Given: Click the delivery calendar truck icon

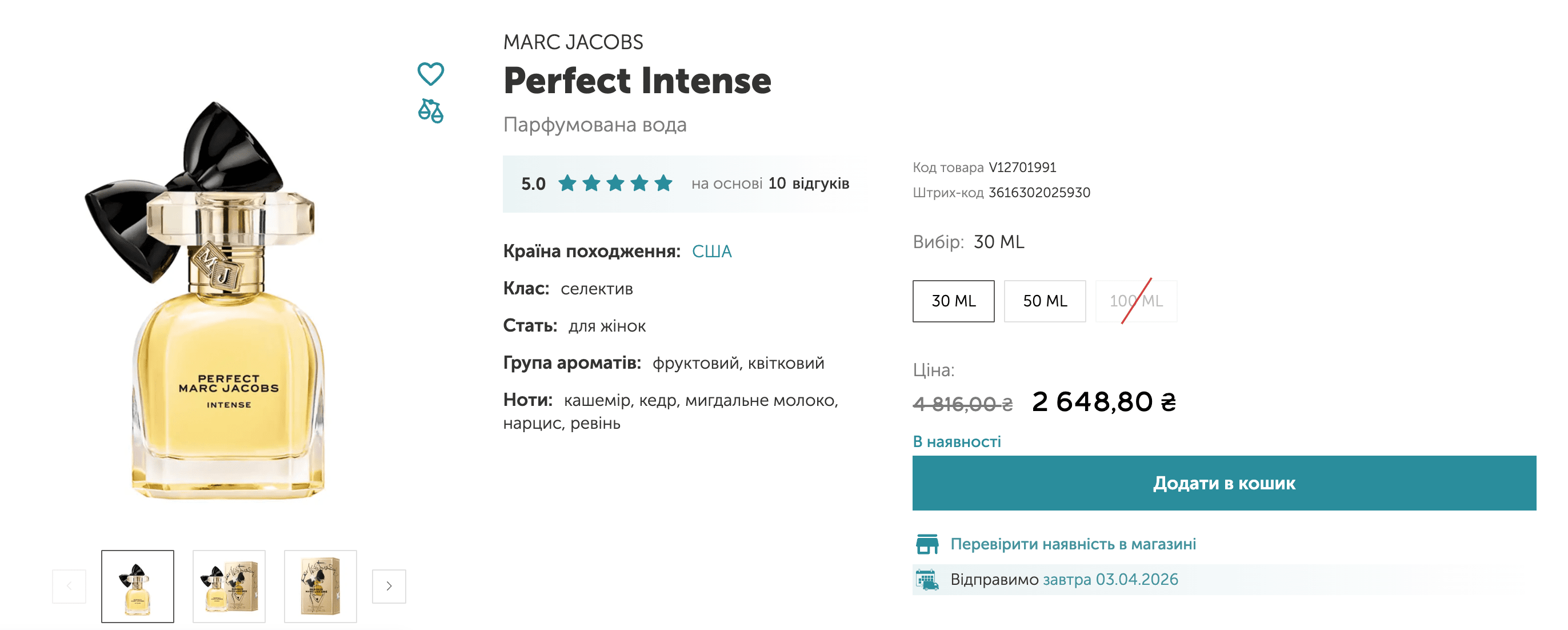Looking at the screenshot, I should point(926,580).
